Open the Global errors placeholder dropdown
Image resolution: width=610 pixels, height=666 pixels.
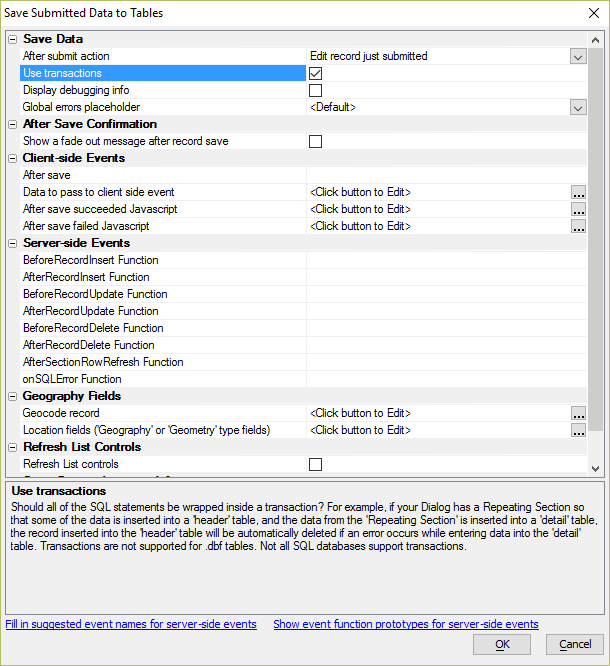(x=578, y=107)
